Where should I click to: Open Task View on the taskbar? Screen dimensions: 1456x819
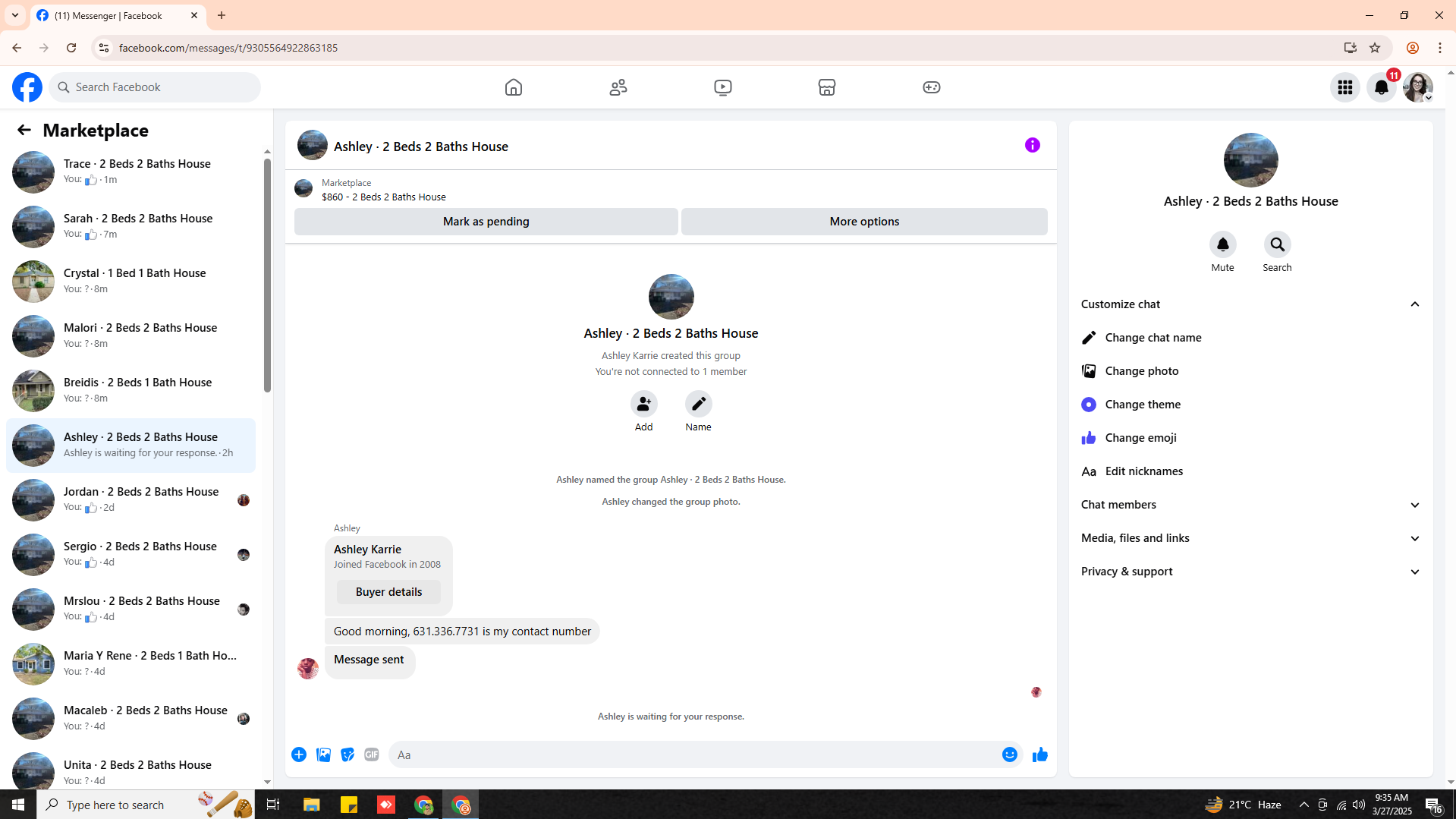click(273, 805)
